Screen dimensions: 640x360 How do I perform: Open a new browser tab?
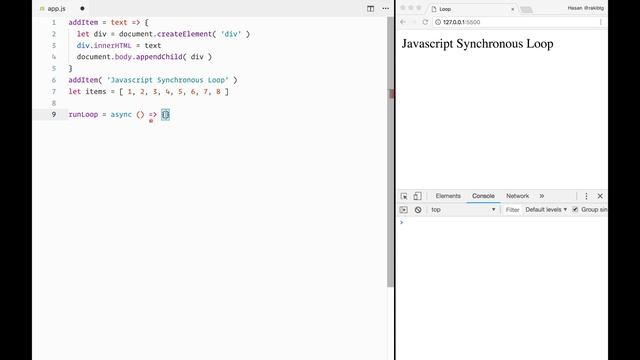[527, 9]
